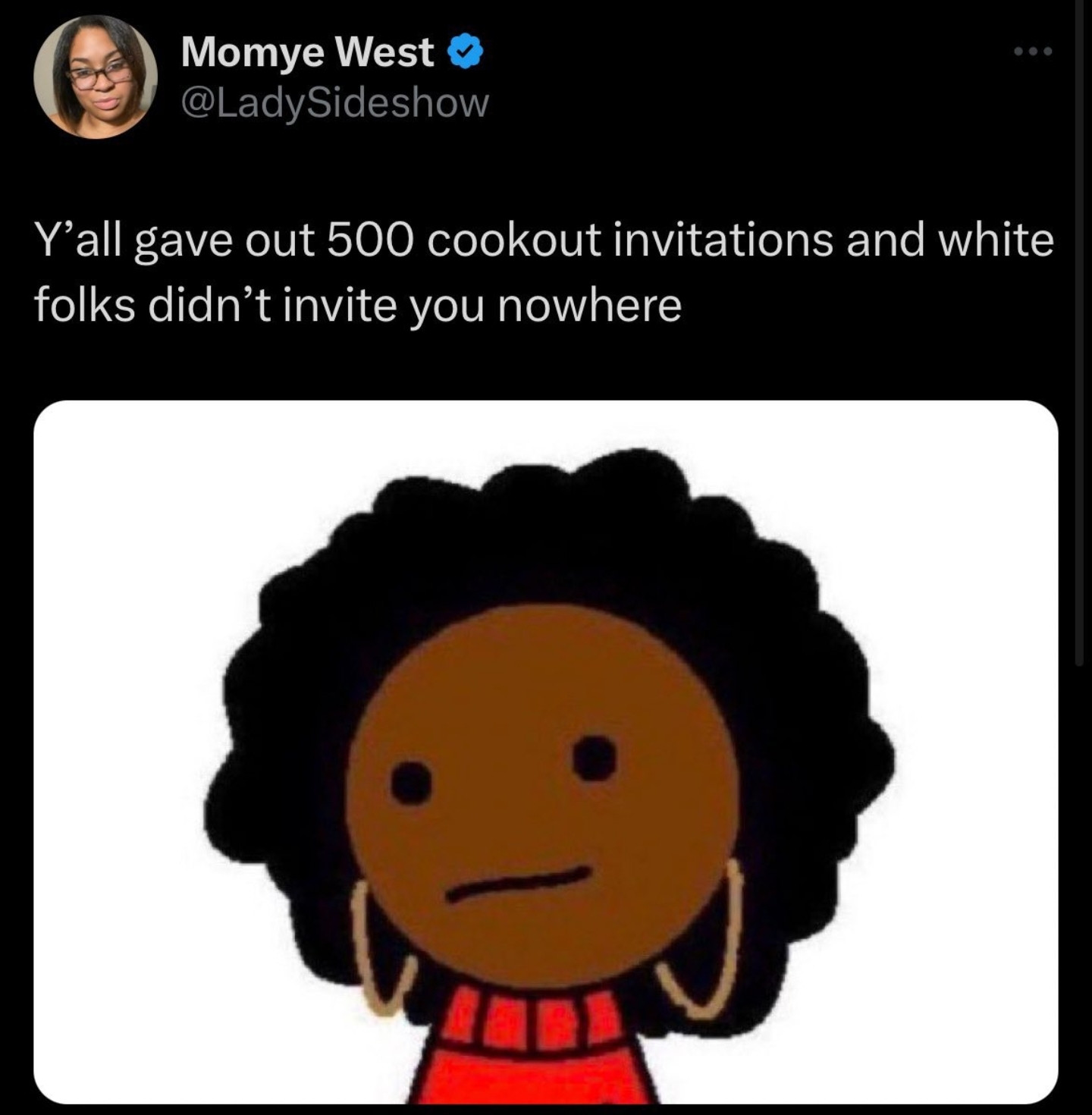Click the number 500 in the tweet
1092x1115 pixels.
(x=372, y=240)
